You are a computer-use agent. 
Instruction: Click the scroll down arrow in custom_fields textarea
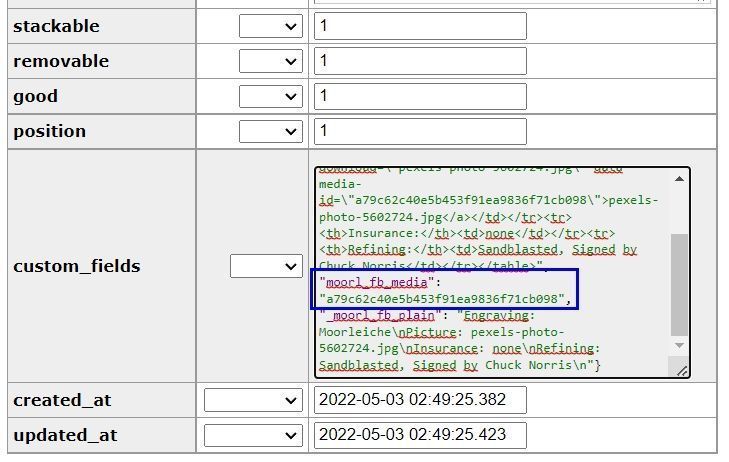tap(680, 346)
